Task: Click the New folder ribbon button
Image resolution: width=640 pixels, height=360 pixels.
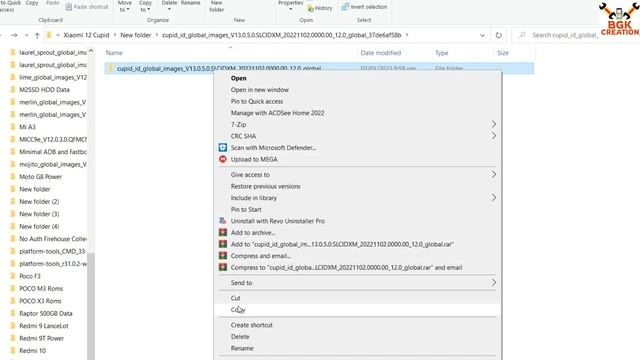Action: [x=216, y=7]
